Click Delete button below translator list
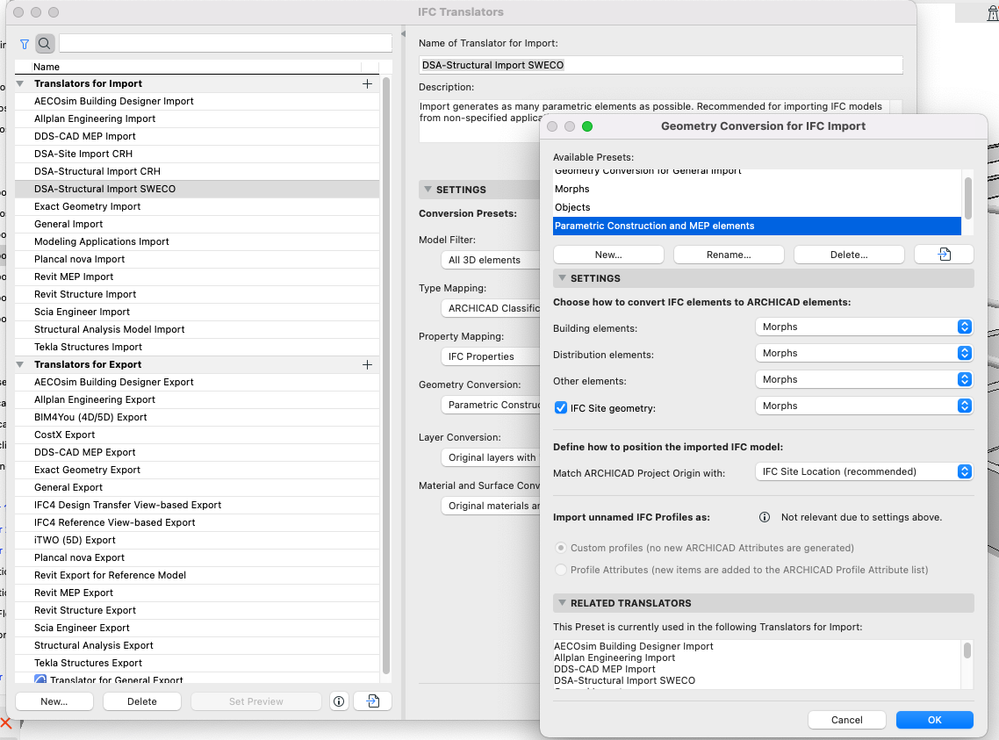The image size is (999, 740). point(142,701)
